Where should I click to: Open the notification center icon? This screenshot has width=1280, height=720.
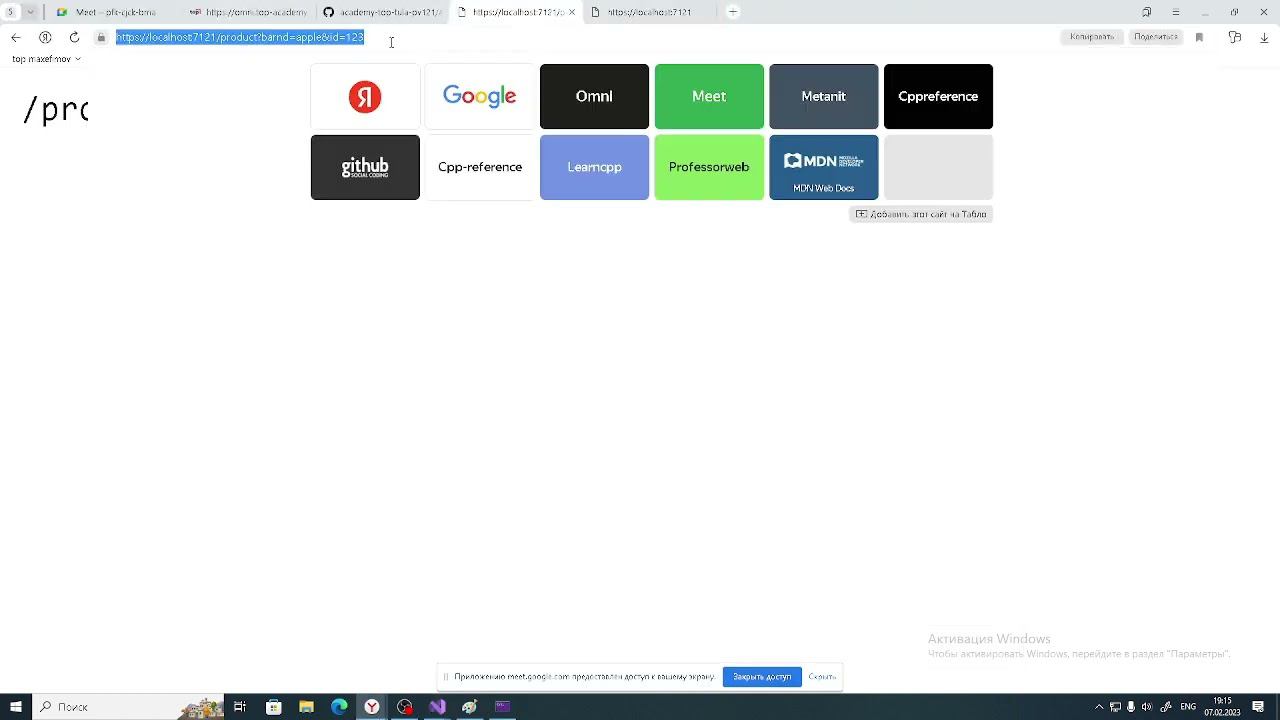click(1259, 707)
